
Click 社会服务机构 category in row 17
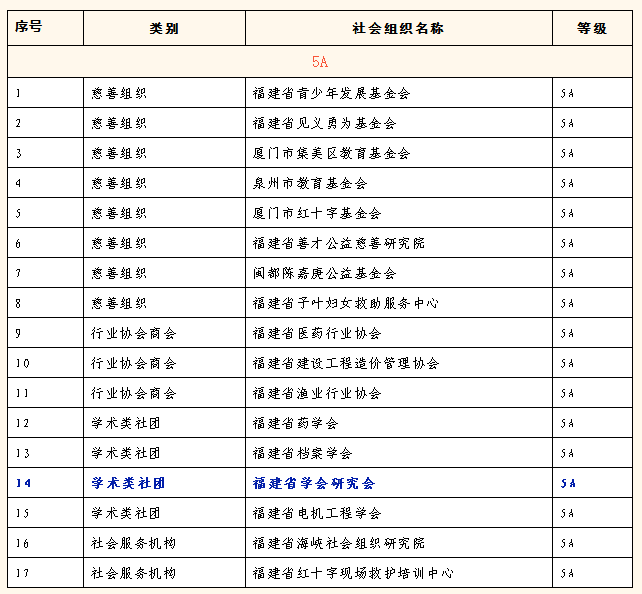[133, 573]
